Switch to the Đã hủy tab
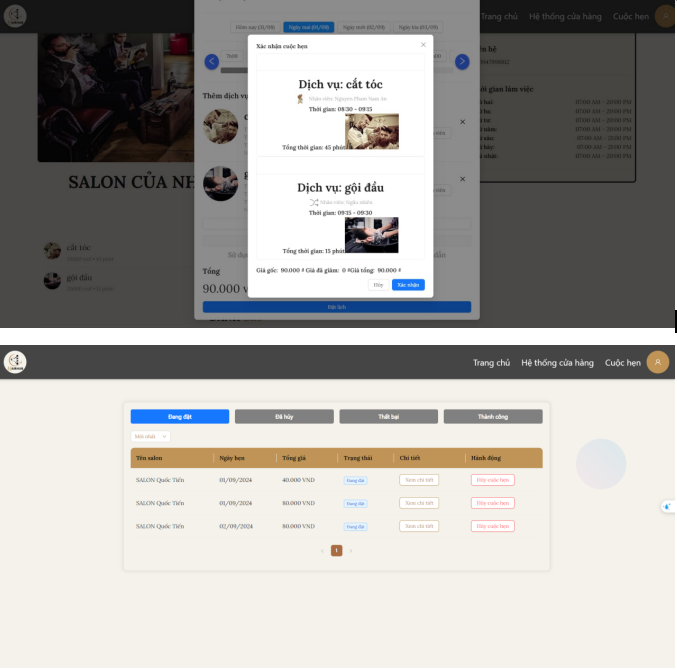Viewport: 677px width, 670px height. 284,417
